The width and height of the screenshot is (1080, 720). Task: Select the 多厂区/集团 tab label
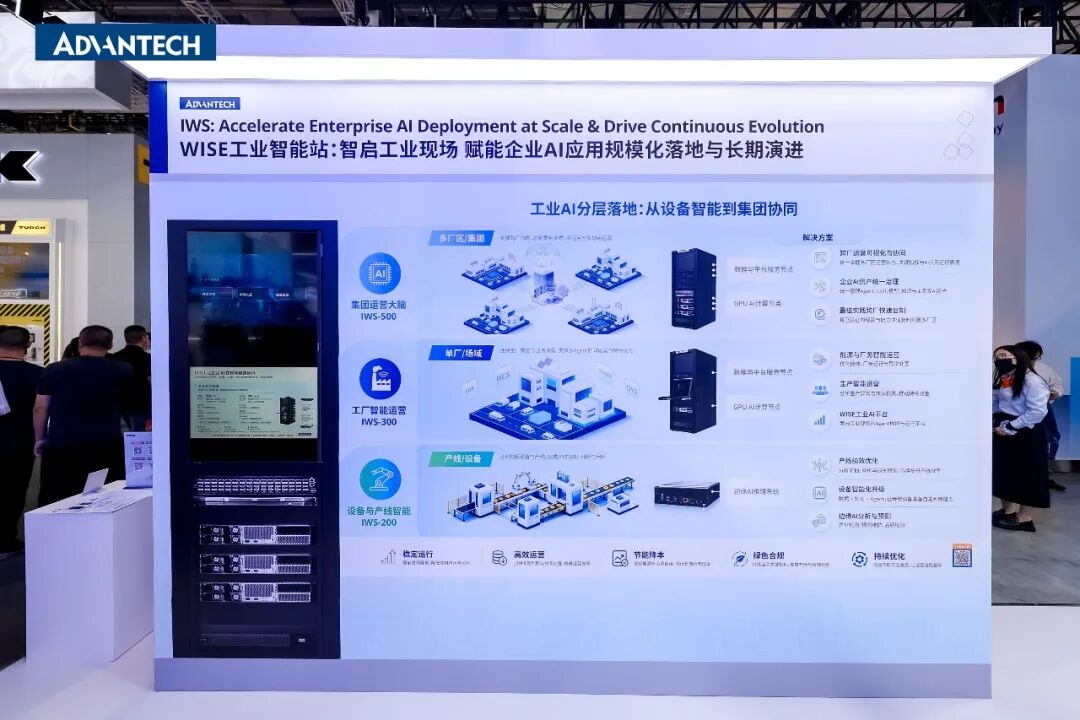tap(461, 238)
